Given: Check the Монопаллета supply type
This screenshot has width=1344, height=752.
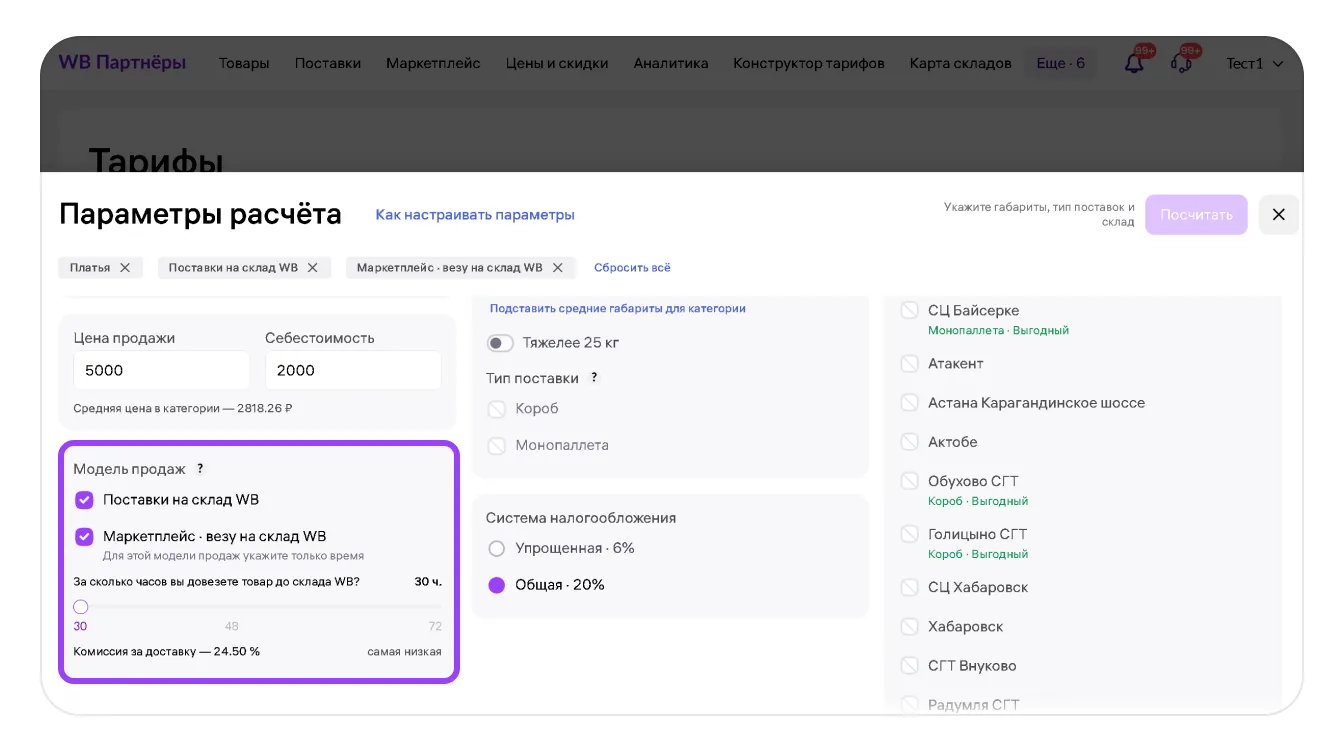Looking at the screenshot, I should [x=496, y=445].
